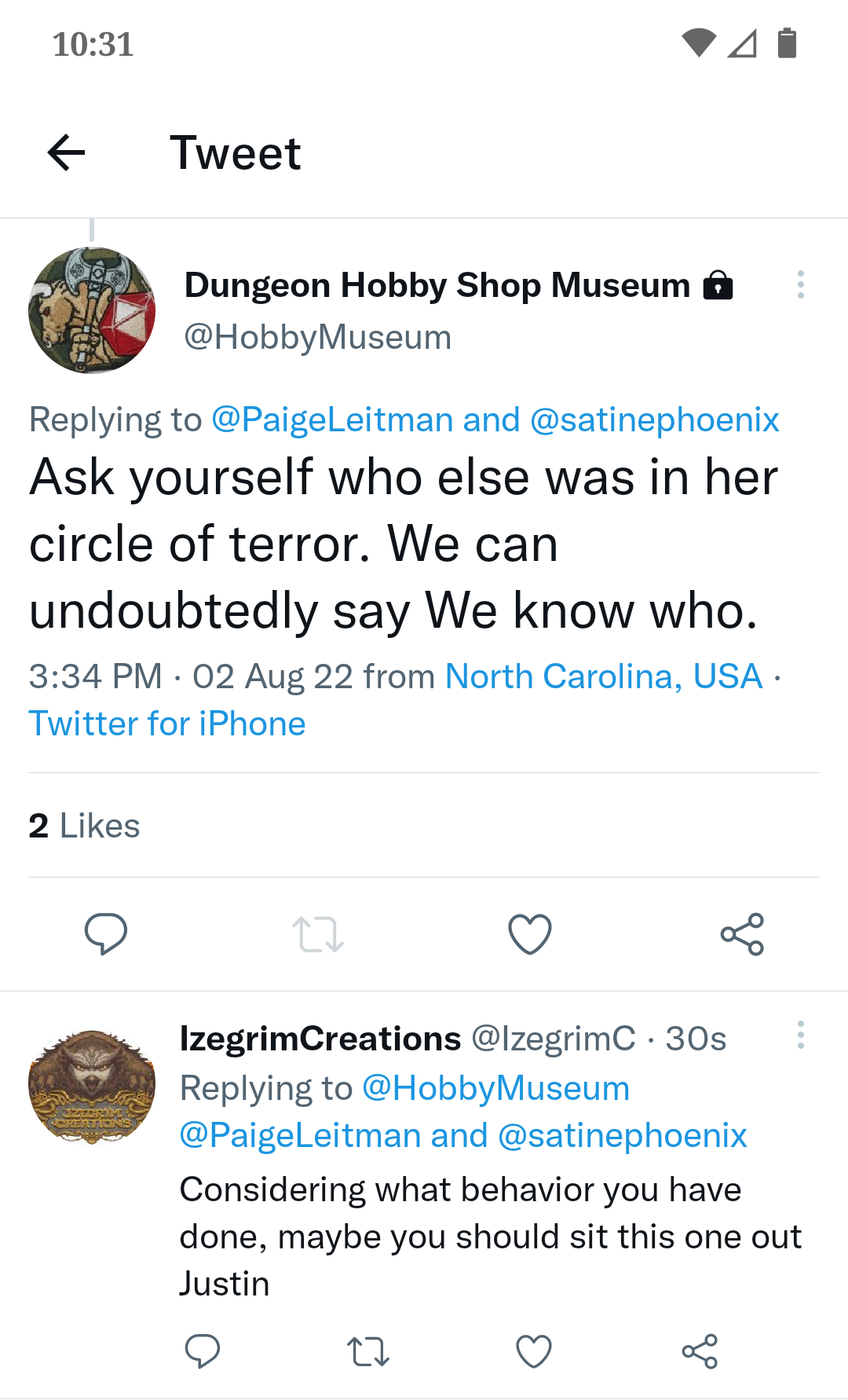Tap the greyed-out retweet icon on main tweet

[318, 933]
